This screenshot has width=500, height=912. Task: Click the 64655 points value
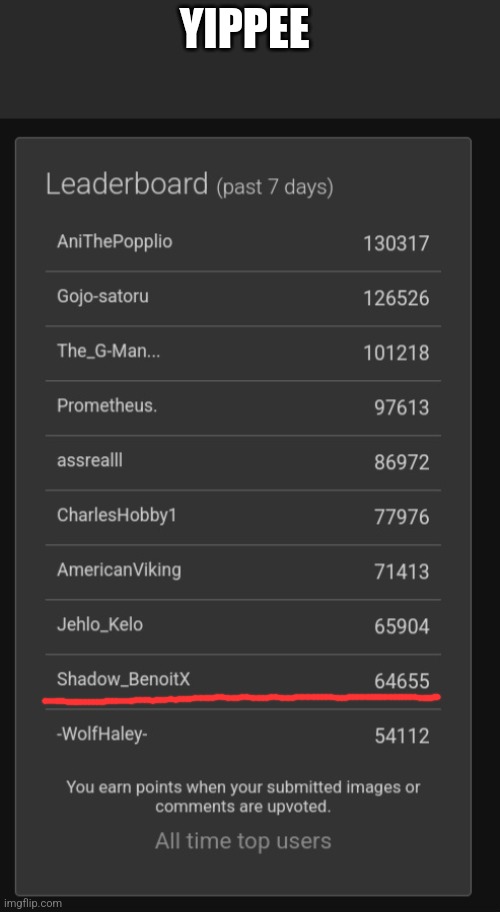402,681
